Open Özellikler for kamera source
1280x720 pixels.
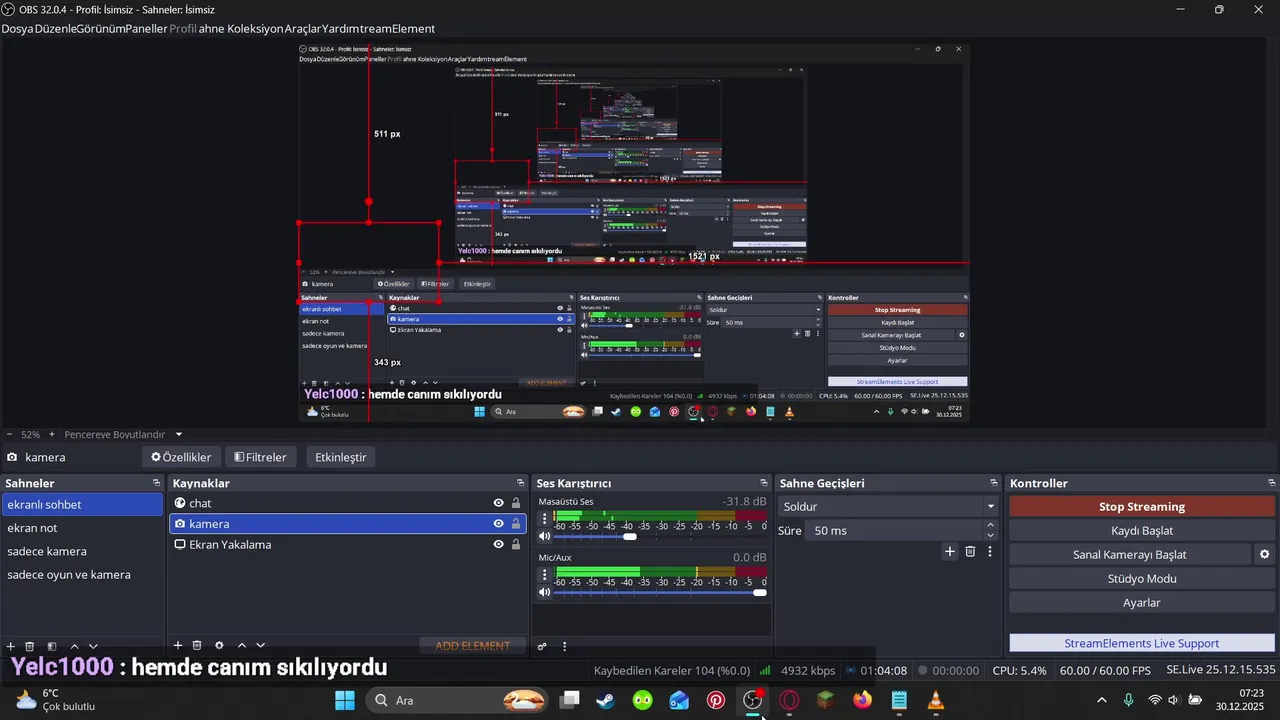point(181,457)
